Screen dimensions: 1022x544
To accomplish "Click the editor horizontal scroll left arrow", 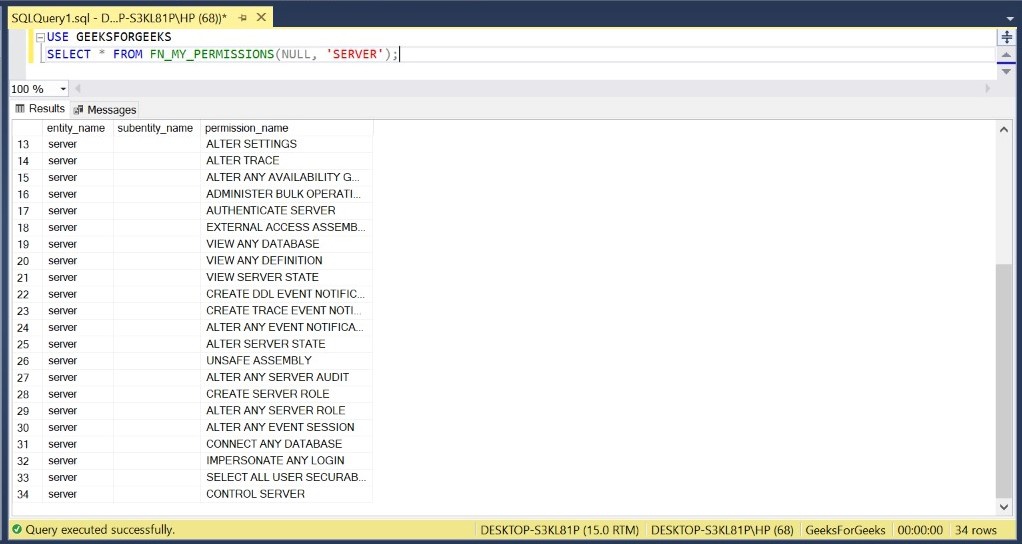I will coord(78,89).
